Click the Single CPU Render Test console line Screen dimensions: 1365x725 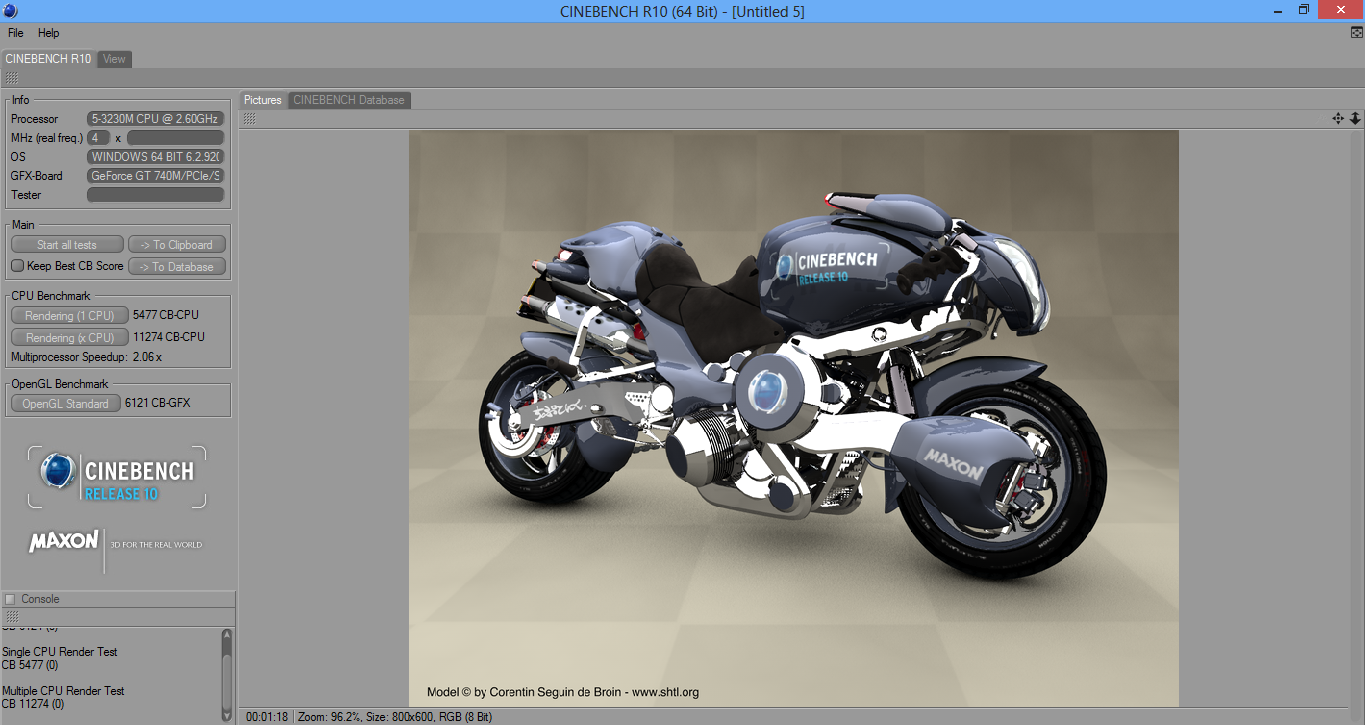(x=60, y=652)
